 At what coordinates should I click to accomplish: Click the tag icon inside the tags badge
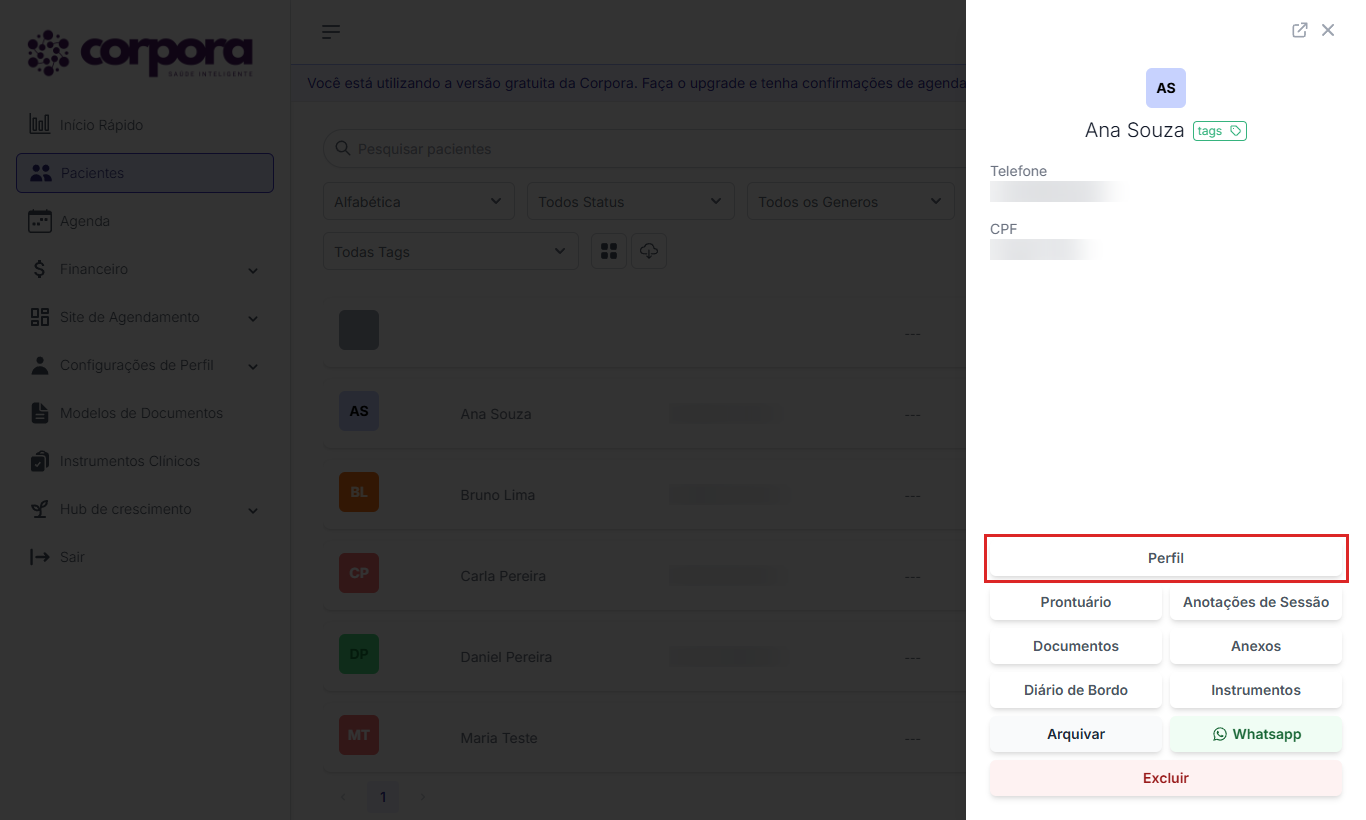tap(1236, 131)
